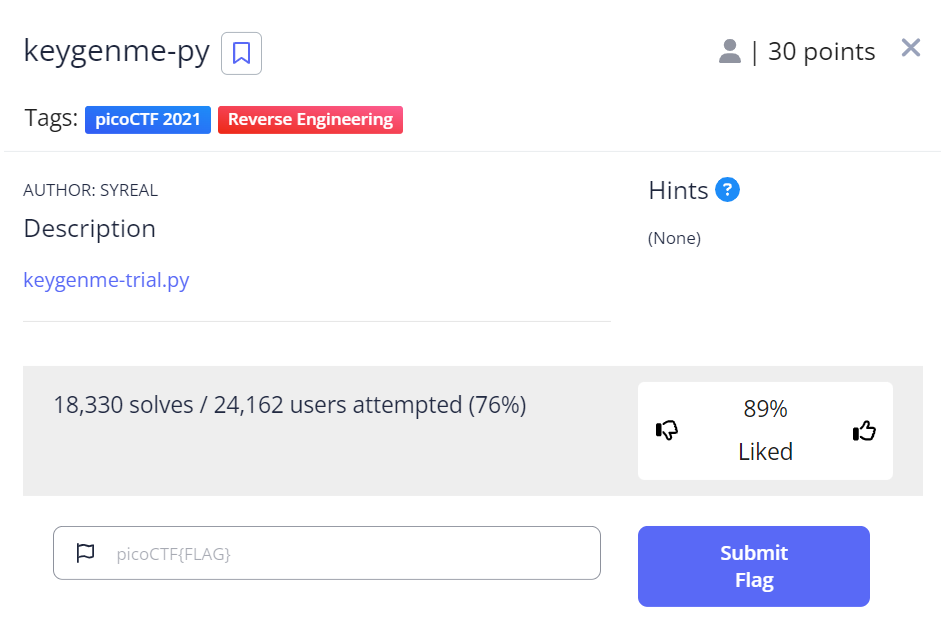Focus the picoCTF{FLAG} input field

point(350,553)
